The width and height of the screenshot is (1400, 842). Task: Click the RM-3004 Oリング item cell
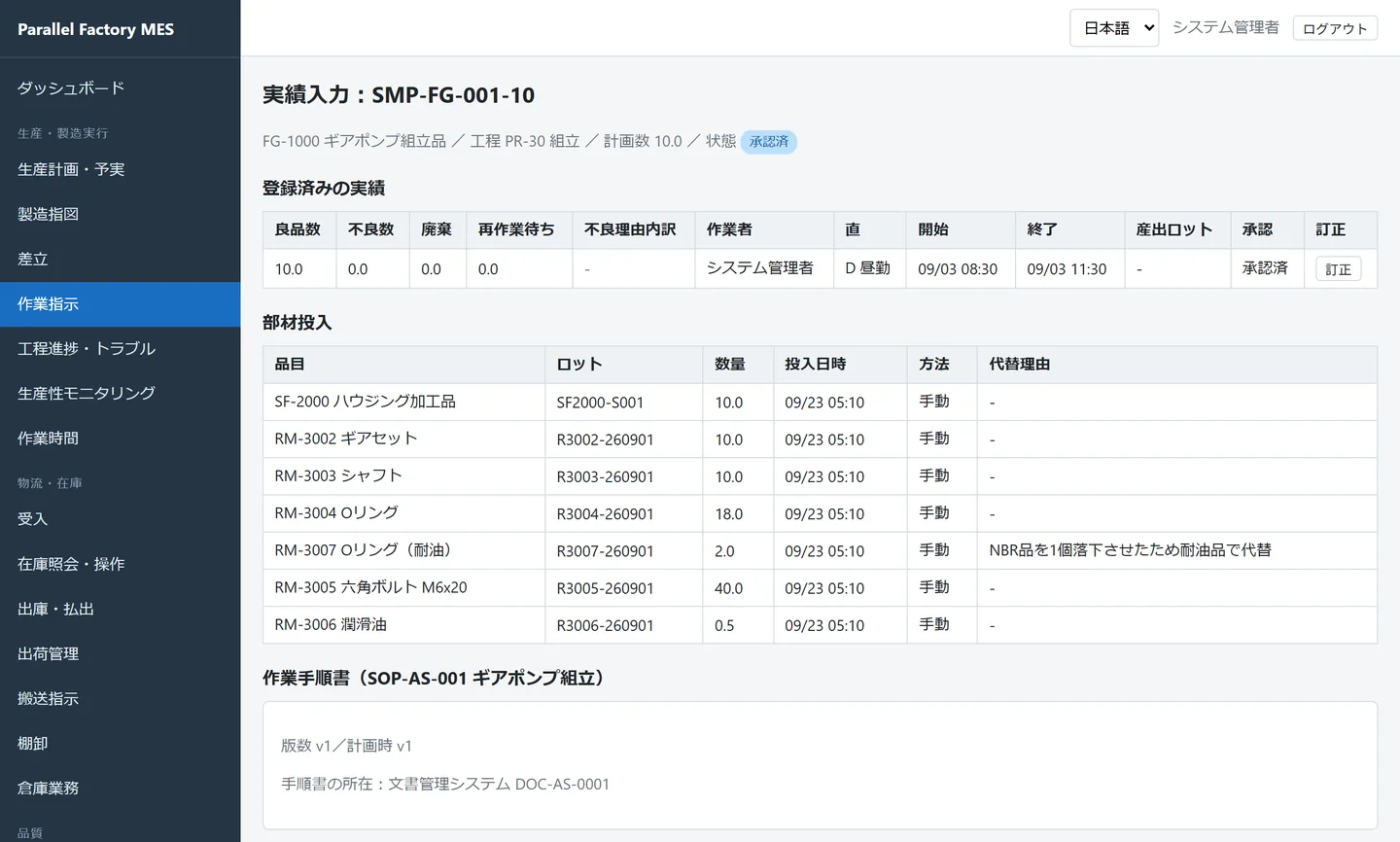pyautogui.click(x=403, y=513)
